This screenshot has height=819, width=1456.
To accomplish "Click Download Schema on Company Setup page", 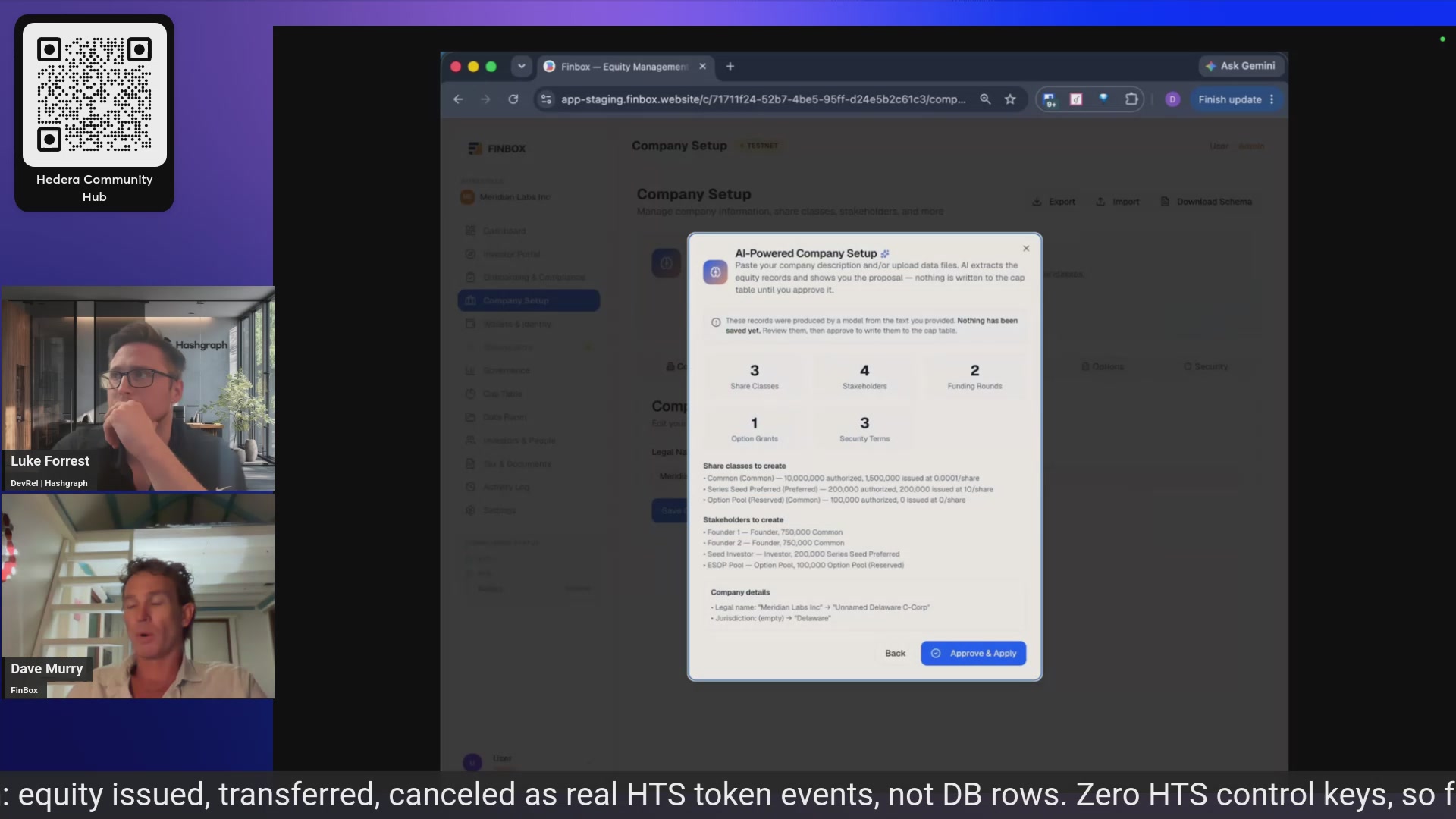I will pyautogui.click(x=1207, y=202).
